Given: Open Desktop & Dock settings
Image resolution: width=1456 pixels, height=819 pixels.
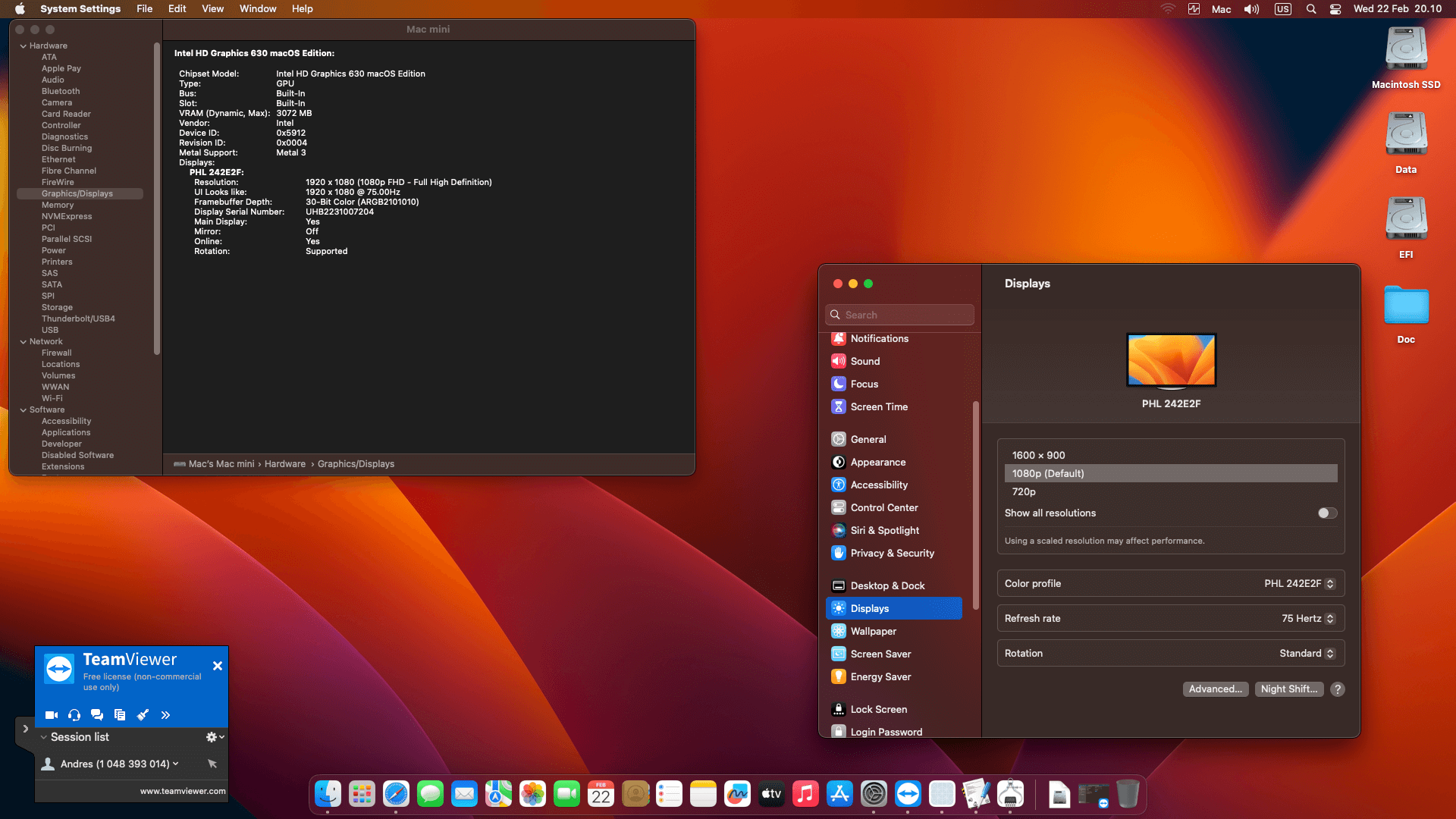Looking at the screenshot, I should 893,586.
